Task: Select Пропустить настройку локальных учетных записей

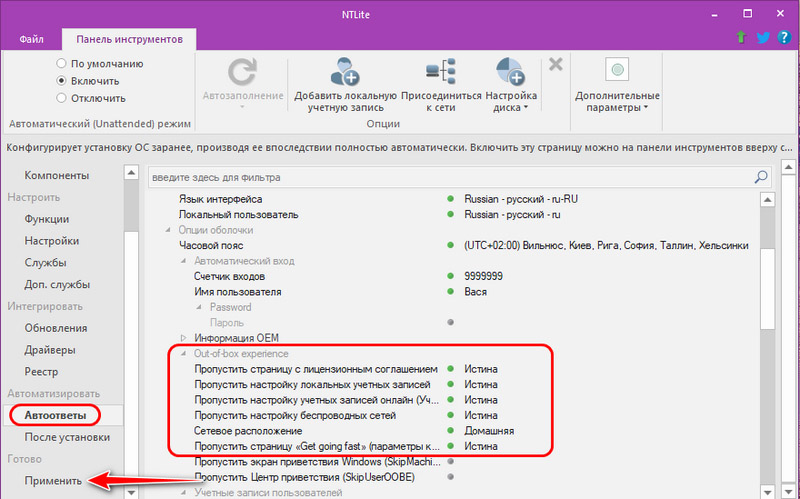Action: (x=312, y=384)
